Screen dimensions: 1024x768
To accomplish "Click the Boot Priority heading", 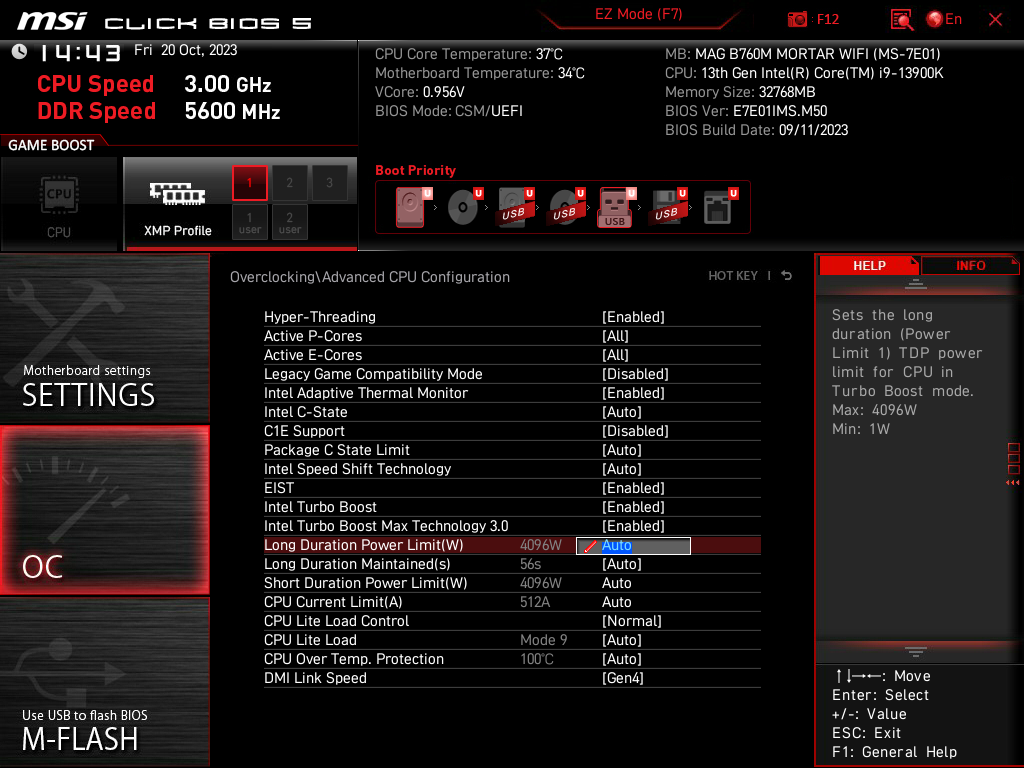I will tap(415, 170).
